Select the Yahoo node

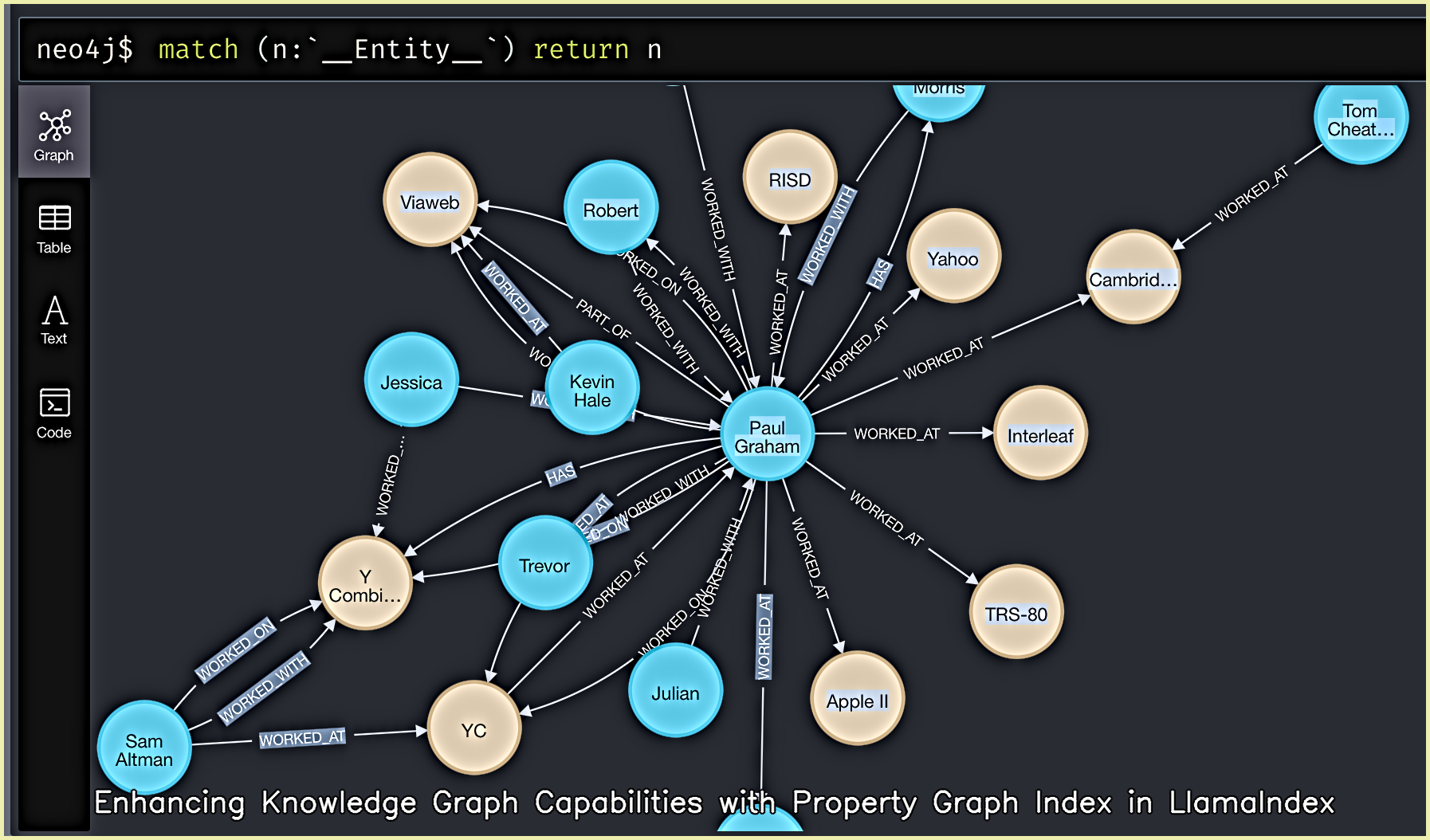point(953,257)
